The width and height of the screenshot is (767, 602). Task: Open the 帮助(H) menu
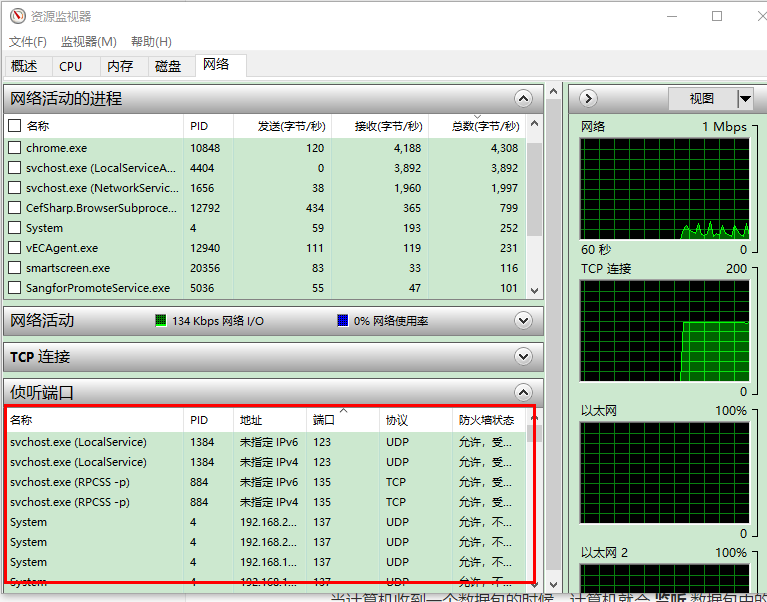point(151,42)
